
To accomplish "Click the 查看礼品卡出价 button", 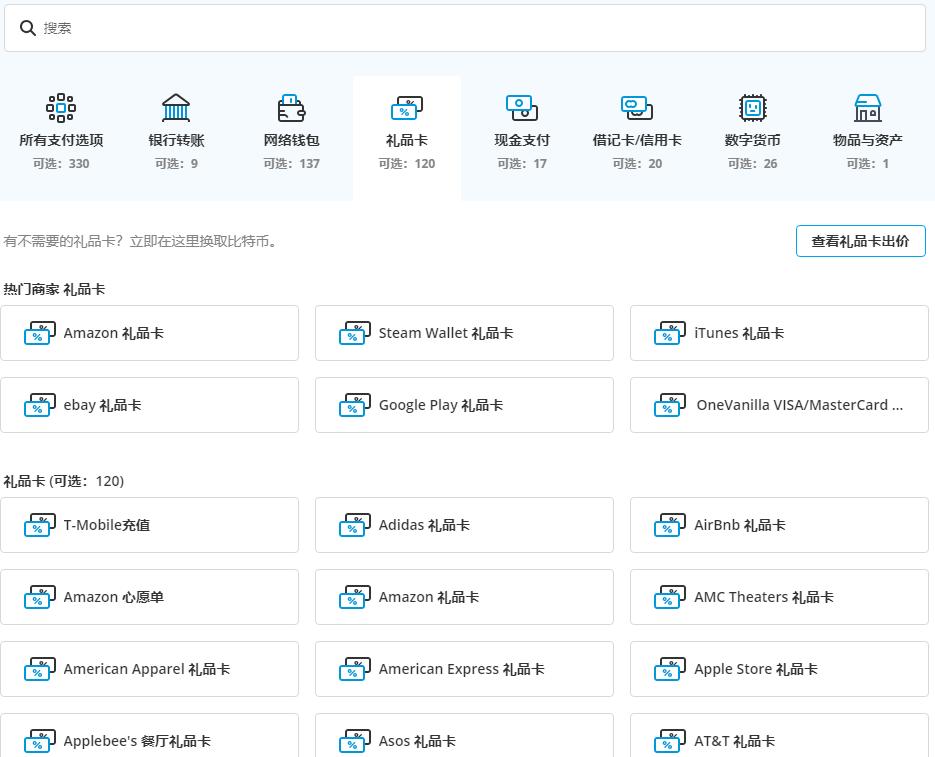I will tap(860, 241).
